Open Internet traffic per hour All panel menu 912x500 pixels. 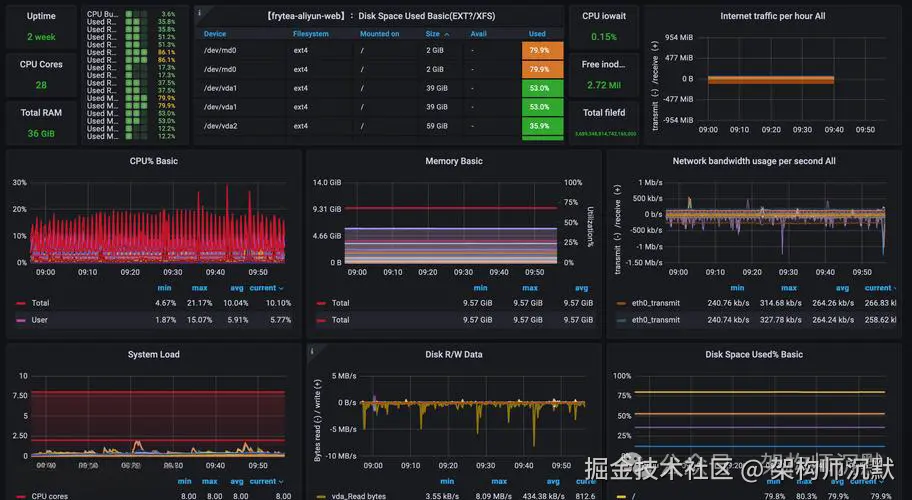coord(772,16)
